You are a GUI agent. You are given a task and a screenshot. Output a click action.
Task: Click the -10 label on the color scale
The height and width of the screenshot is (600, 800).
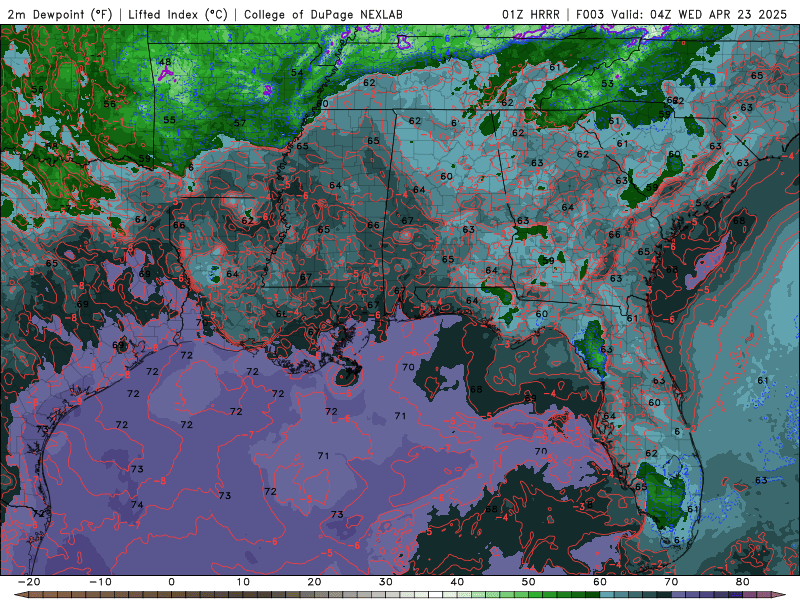[x=100, y=582]
